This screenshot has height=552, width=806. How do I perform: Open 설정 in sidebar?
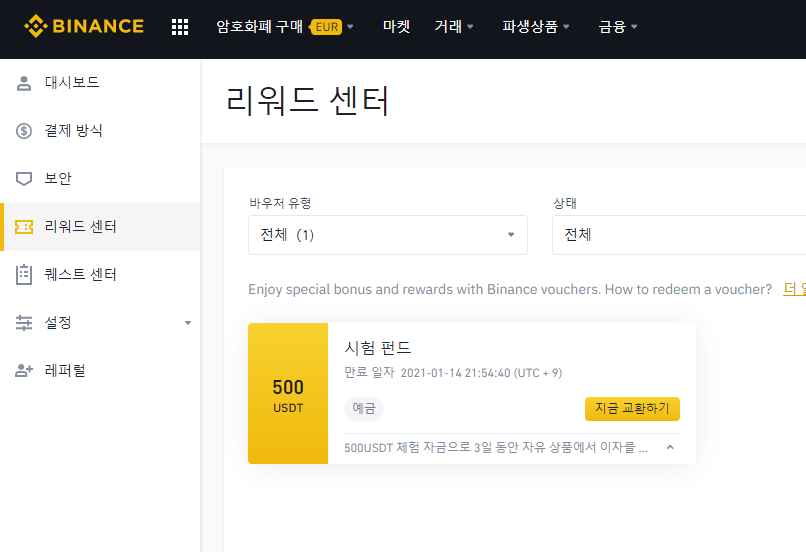[x=100, y=323]
